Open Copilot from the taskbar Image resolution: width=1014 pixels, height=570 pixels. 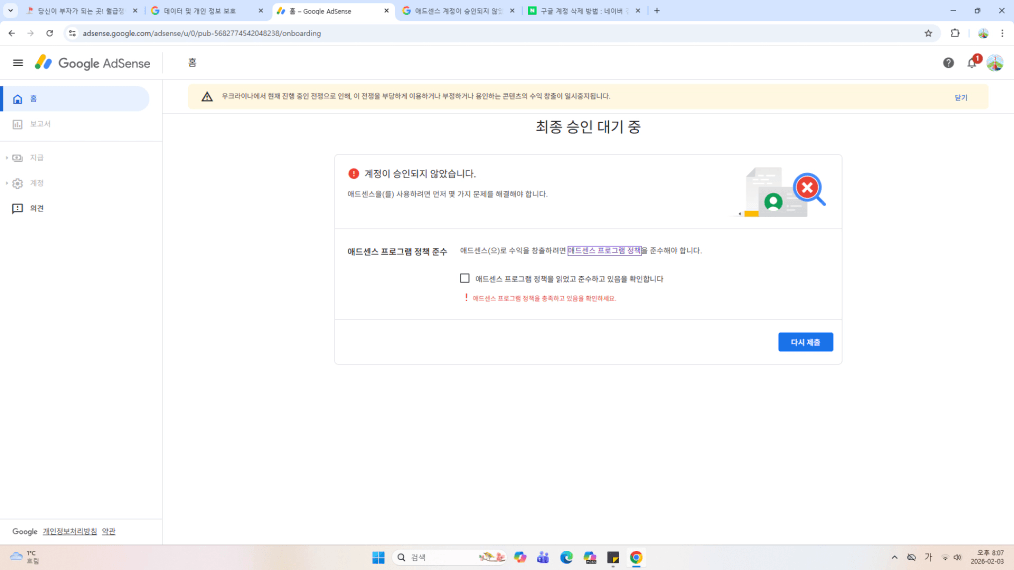(x=520, y=557)
